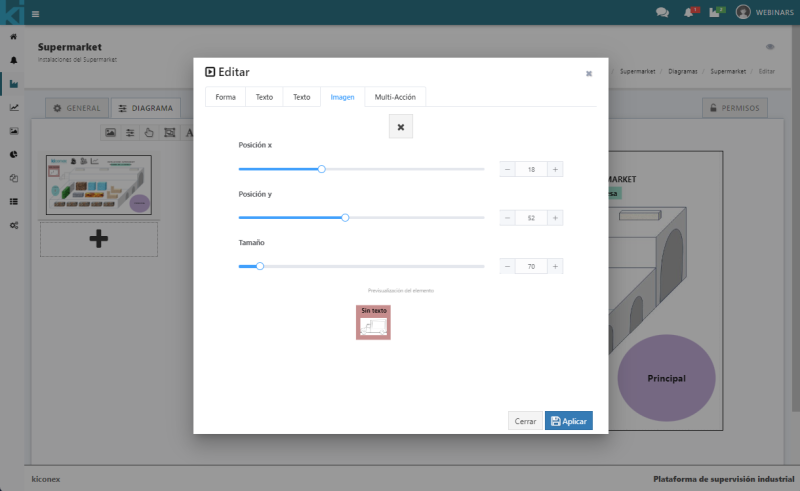Decrease Posición x with minus button
Screen dimensions: 800x491
coord(507,169)
